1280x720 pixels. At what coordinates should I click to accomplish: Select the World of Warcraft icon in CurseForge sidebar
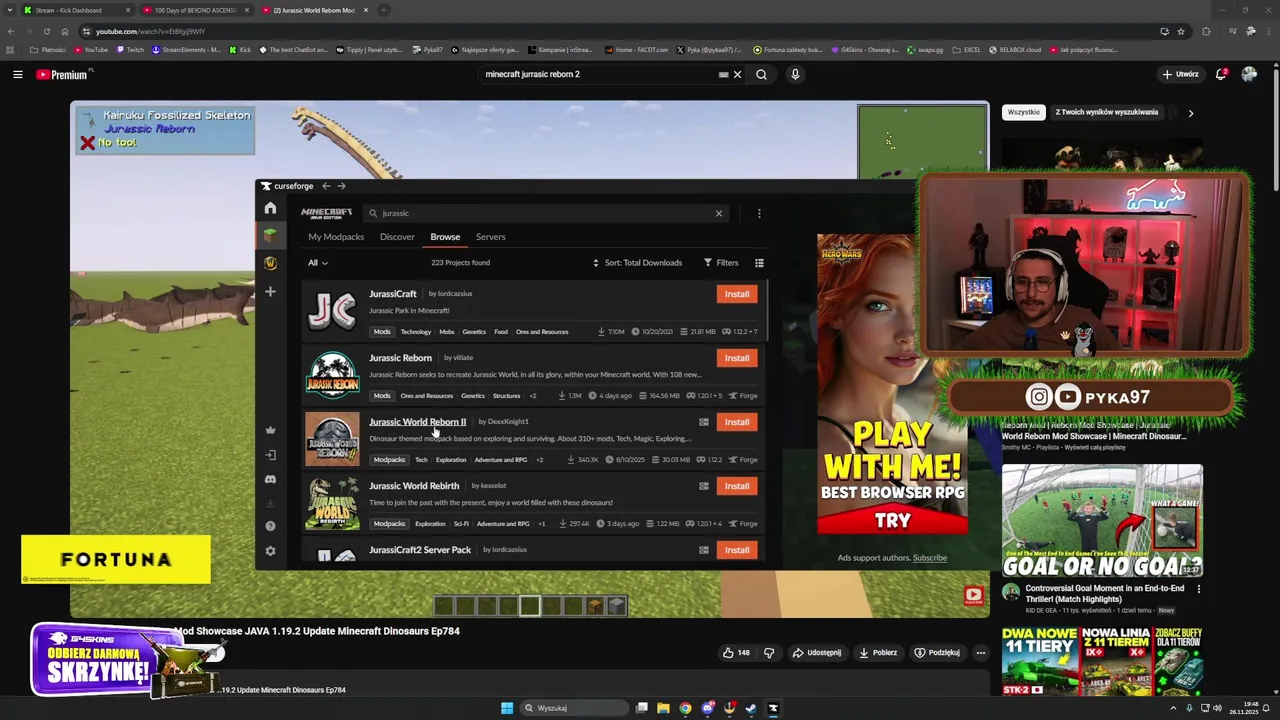pyautogui.click(x=270, y=263)
